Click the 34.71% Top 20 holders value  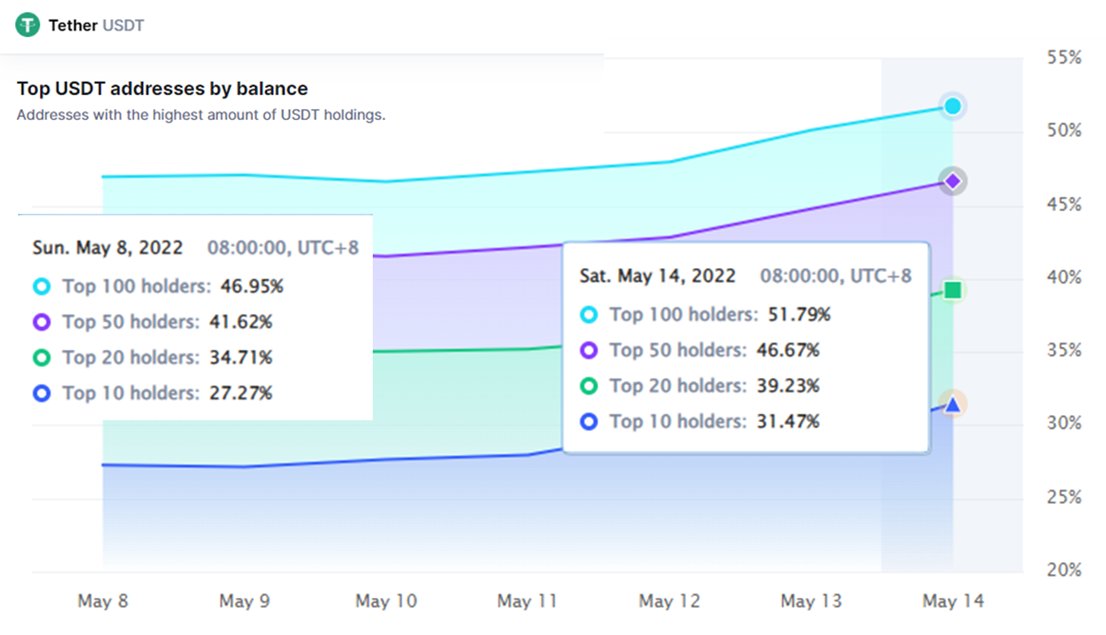pos(241,358)
